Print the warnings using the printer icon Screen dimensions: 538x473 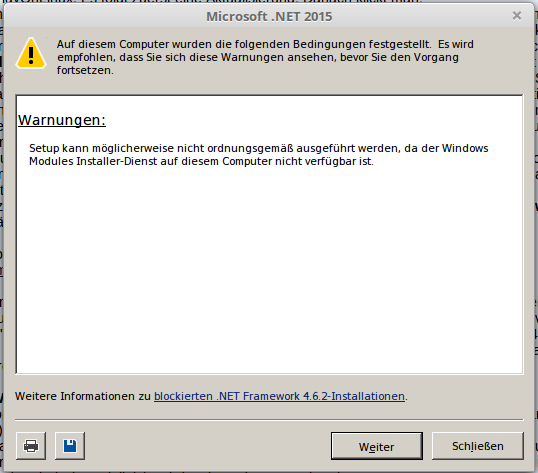point(31,446)
